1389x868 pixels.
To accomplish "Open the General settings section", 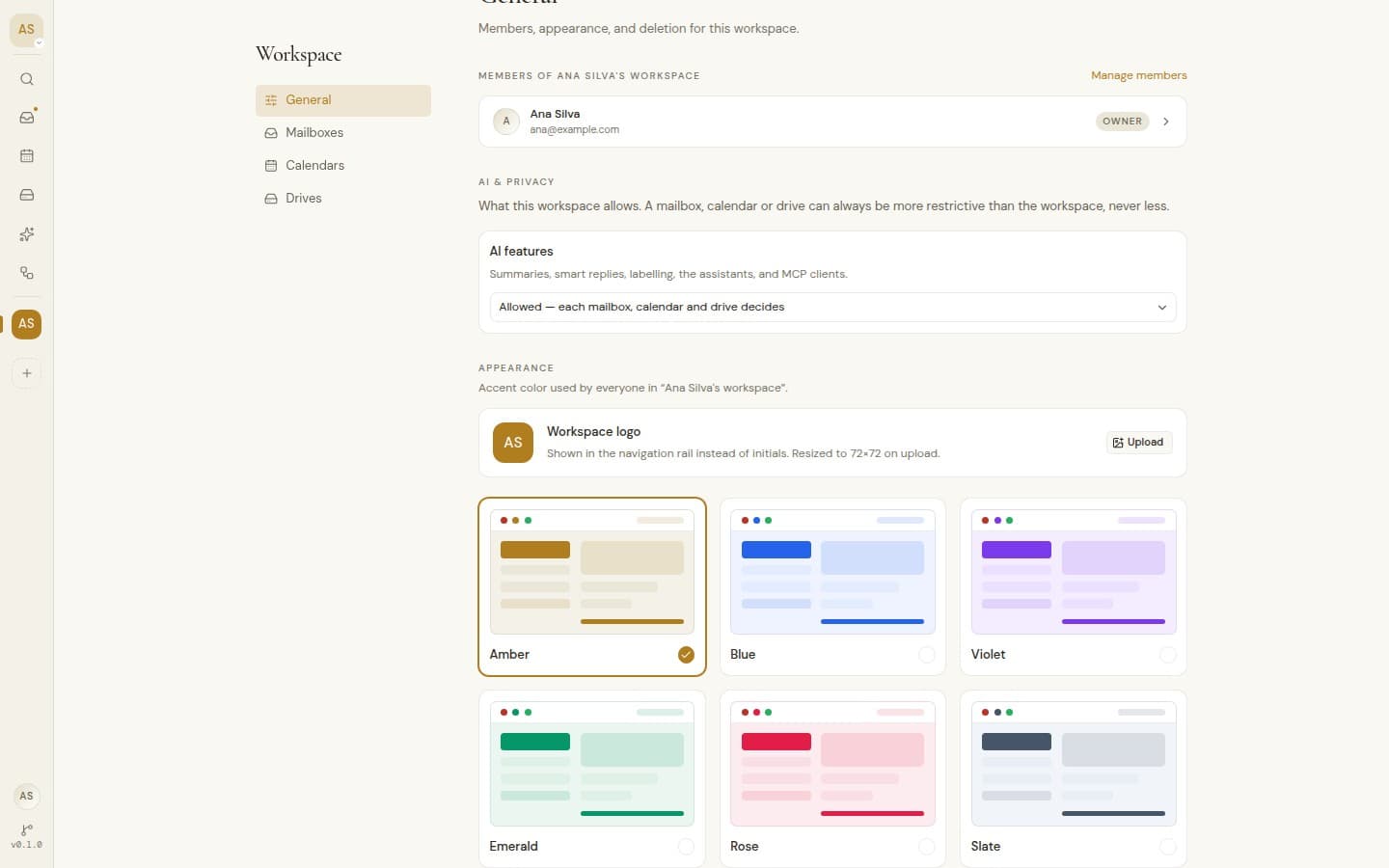I will [x=343, y=100].
